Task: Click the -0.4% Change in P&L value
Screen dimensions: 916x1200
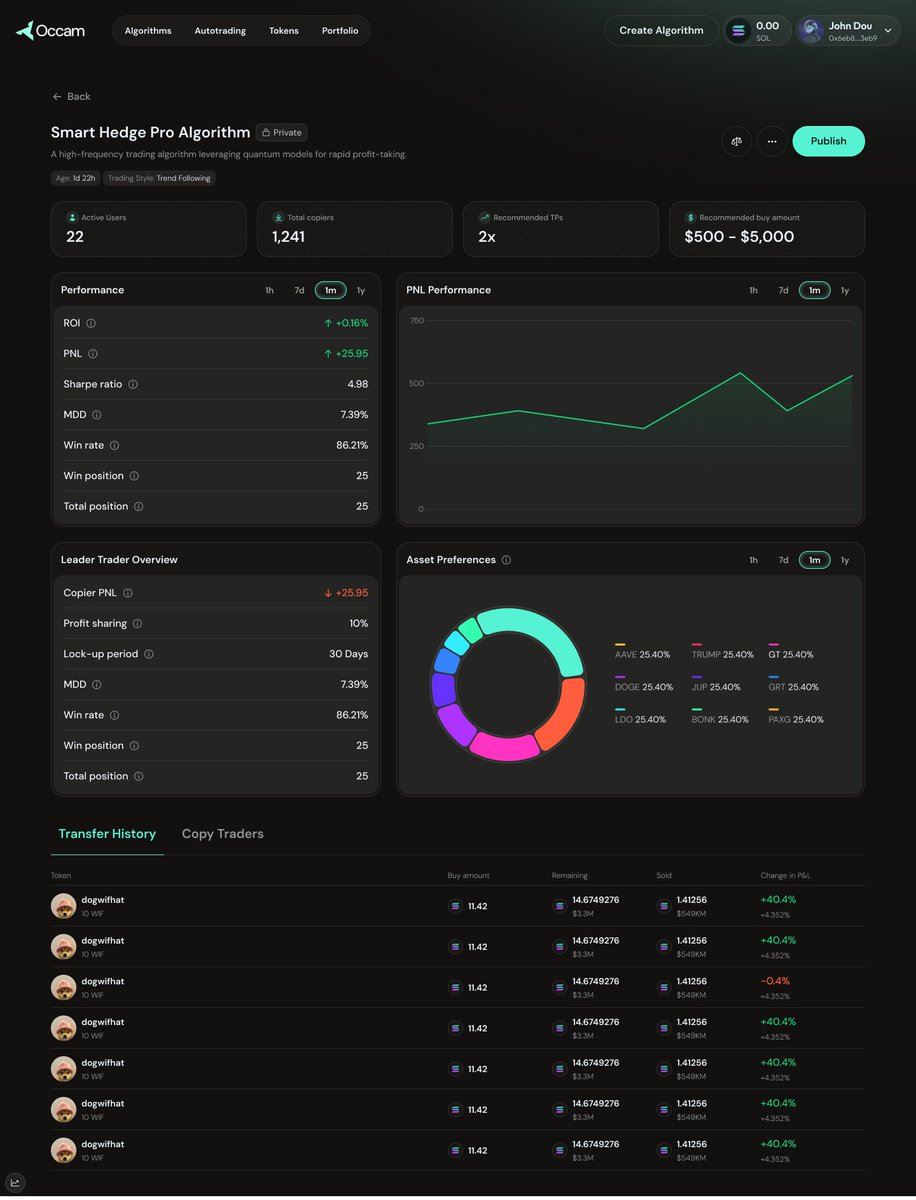Action: pos(775,981)
